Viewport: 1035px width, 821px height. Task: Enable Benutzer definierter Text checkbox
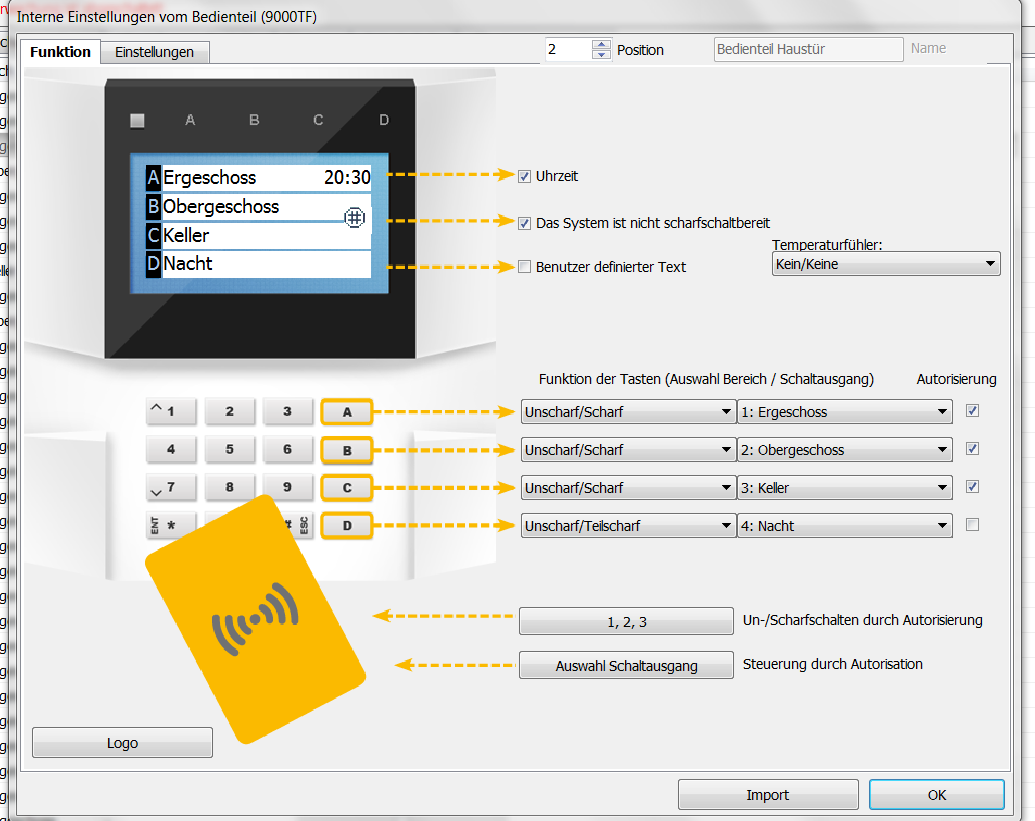tap(524, 267)
